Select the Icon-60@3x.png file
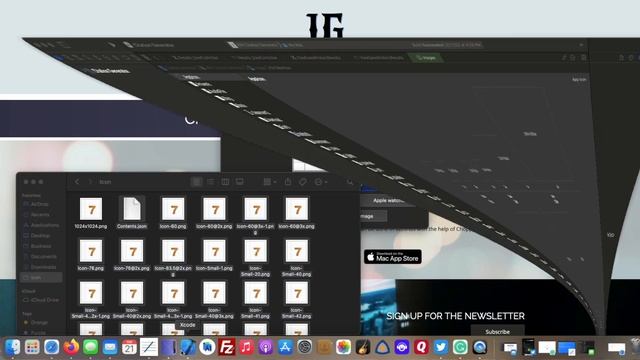640x360 pixels. point(297,213)
